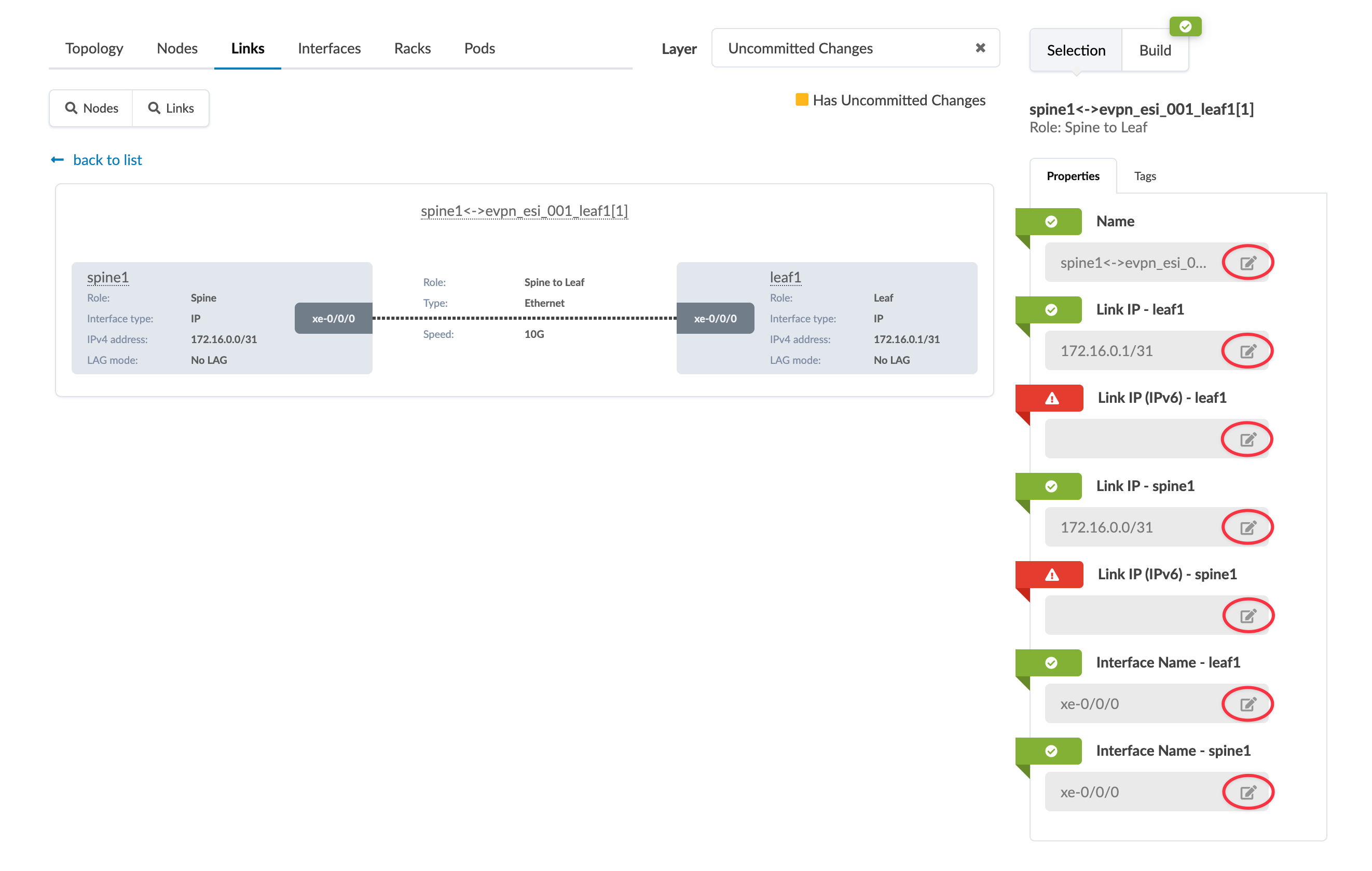Edit Link IP (IPv6) - spine1 field
The width and height of the screenshot is (1372, 871).
point(1247,616)
